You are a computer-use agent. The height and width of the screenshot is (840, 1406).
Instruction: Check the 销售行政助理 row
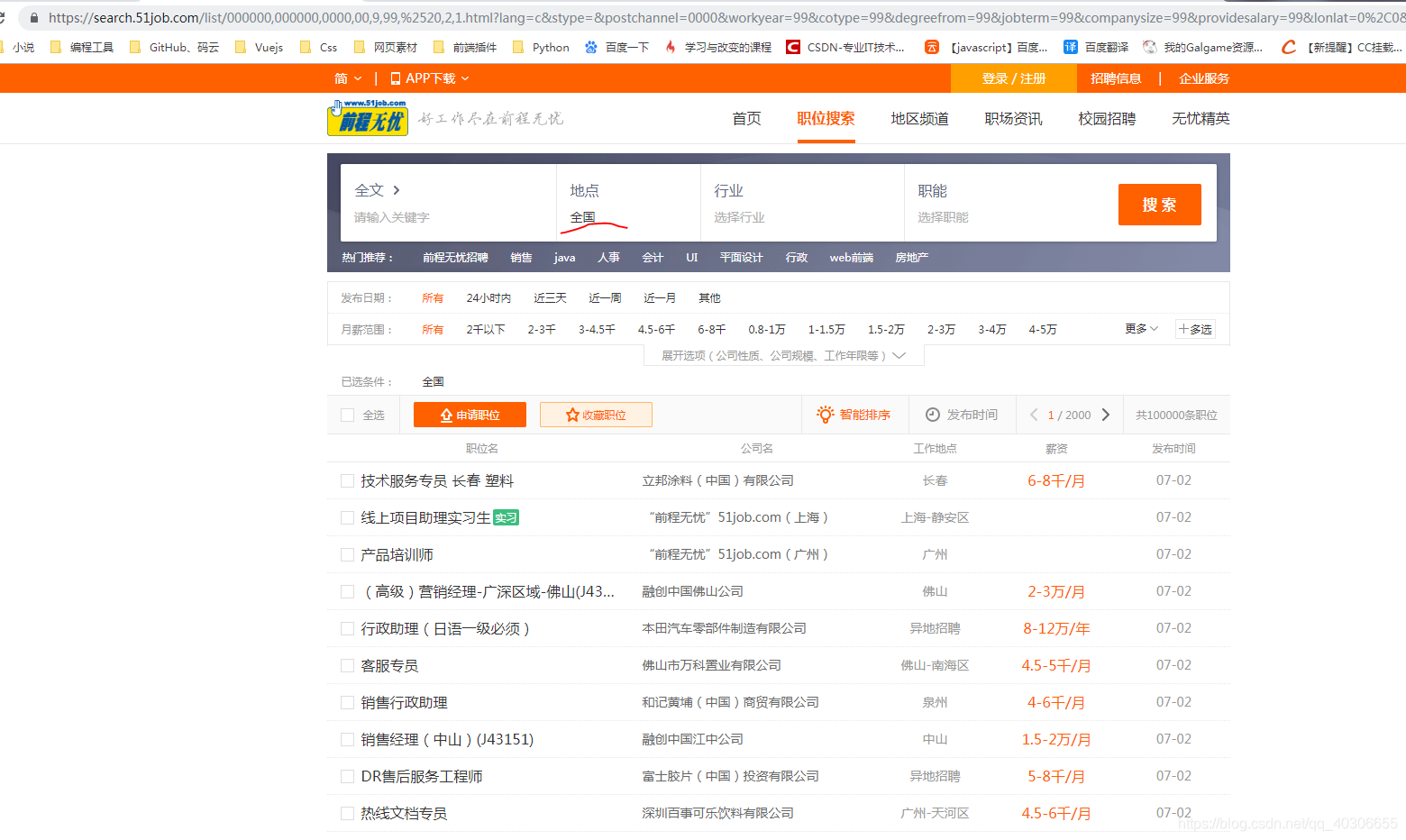pos(347,702)
